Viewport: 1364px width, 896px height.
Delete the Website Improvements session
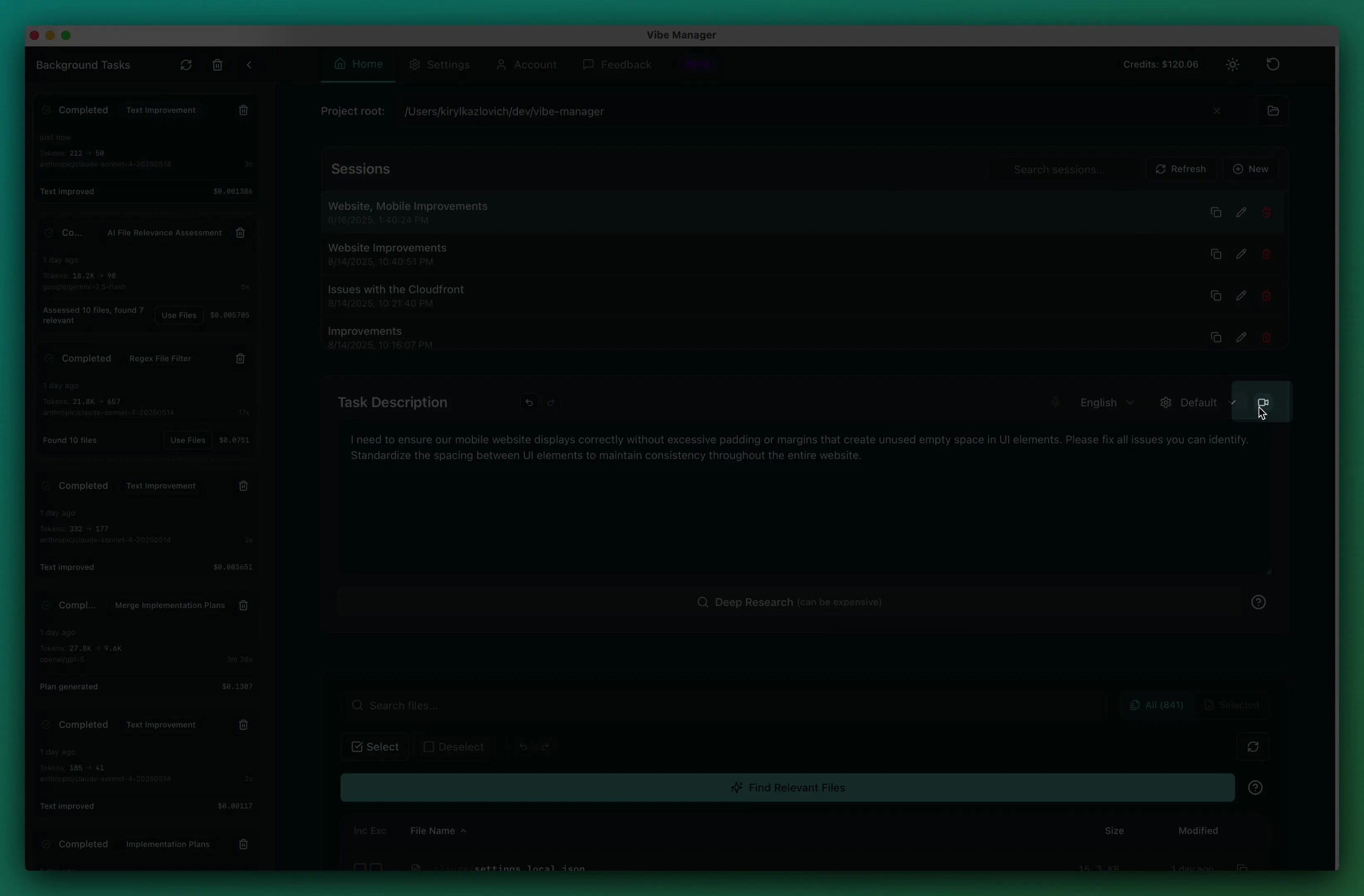point(1267,254)
